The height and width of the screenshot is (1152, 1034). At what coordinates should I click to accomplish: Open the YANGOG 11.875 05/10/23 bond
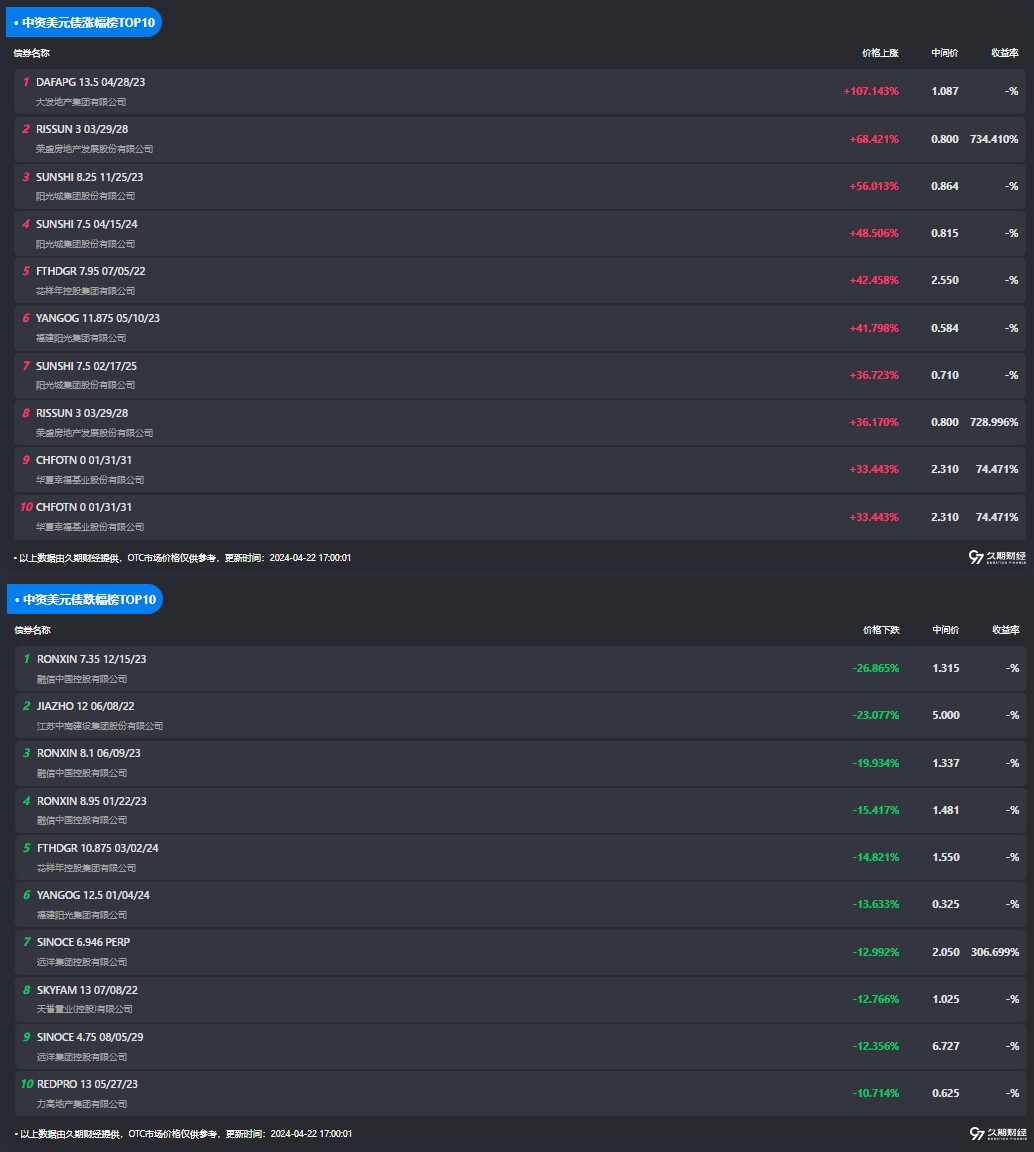[x=97, y=318]
